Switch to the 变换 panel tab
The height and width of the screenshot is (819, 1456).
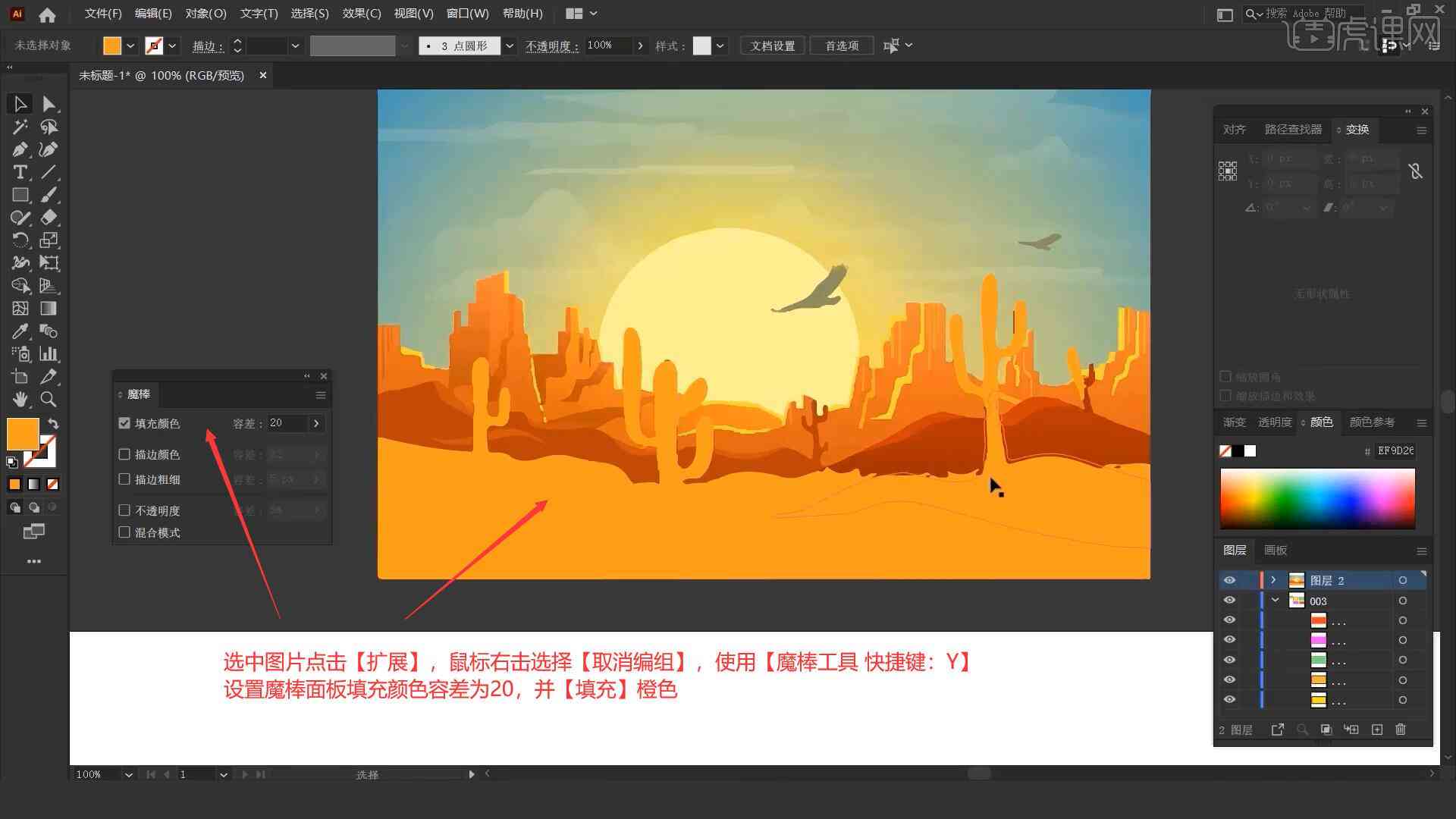(1356, 128)
